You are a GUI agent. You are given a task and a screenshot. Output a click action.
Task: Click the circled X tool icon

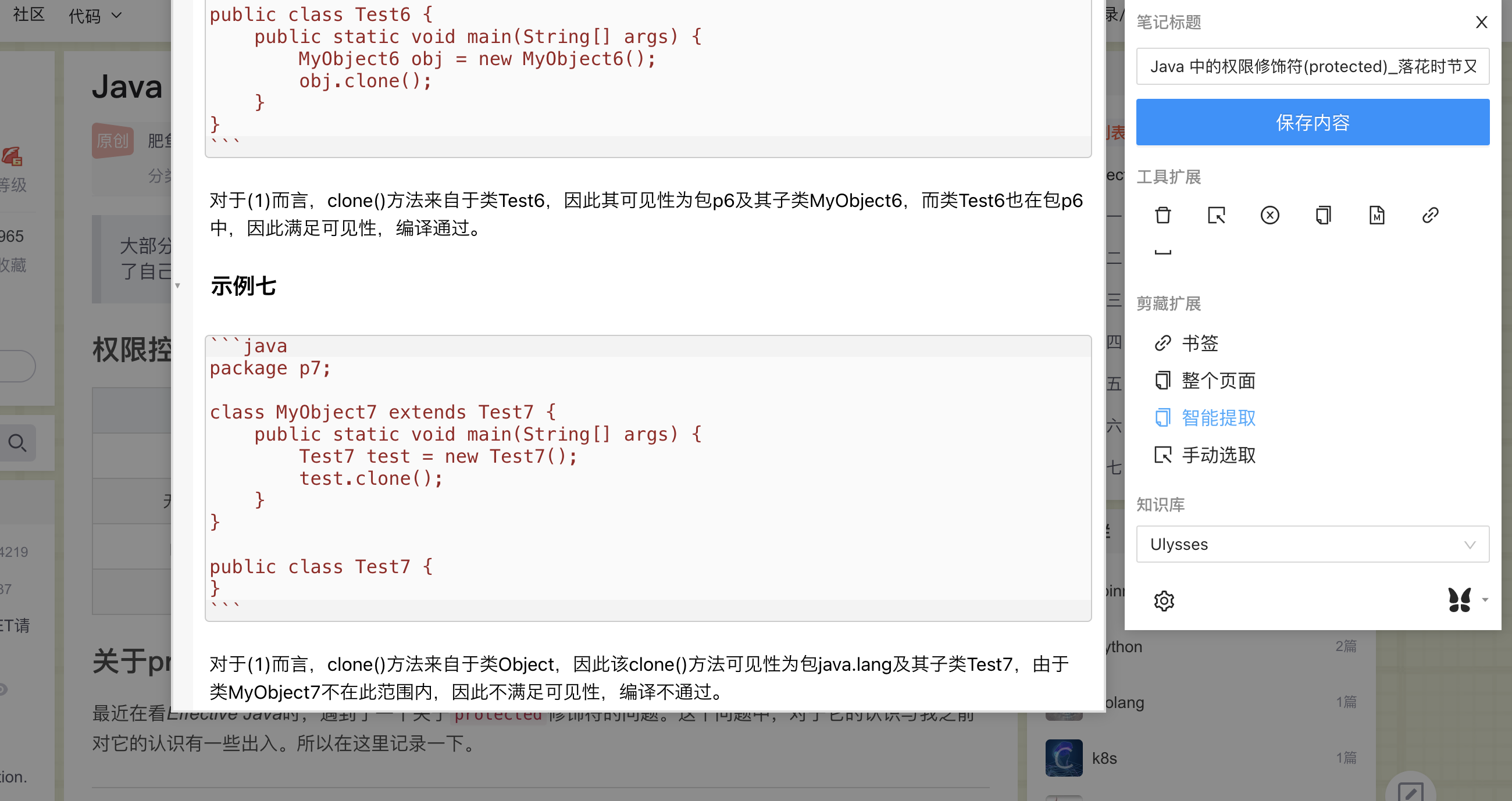(1269, 215)
